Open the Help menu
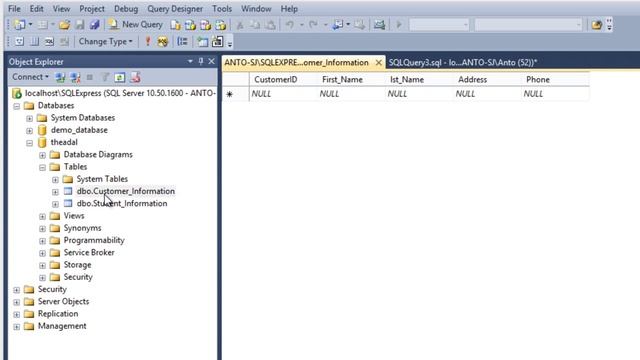Image resolution: width=640 pixels, height=360 pixels. 289,9
